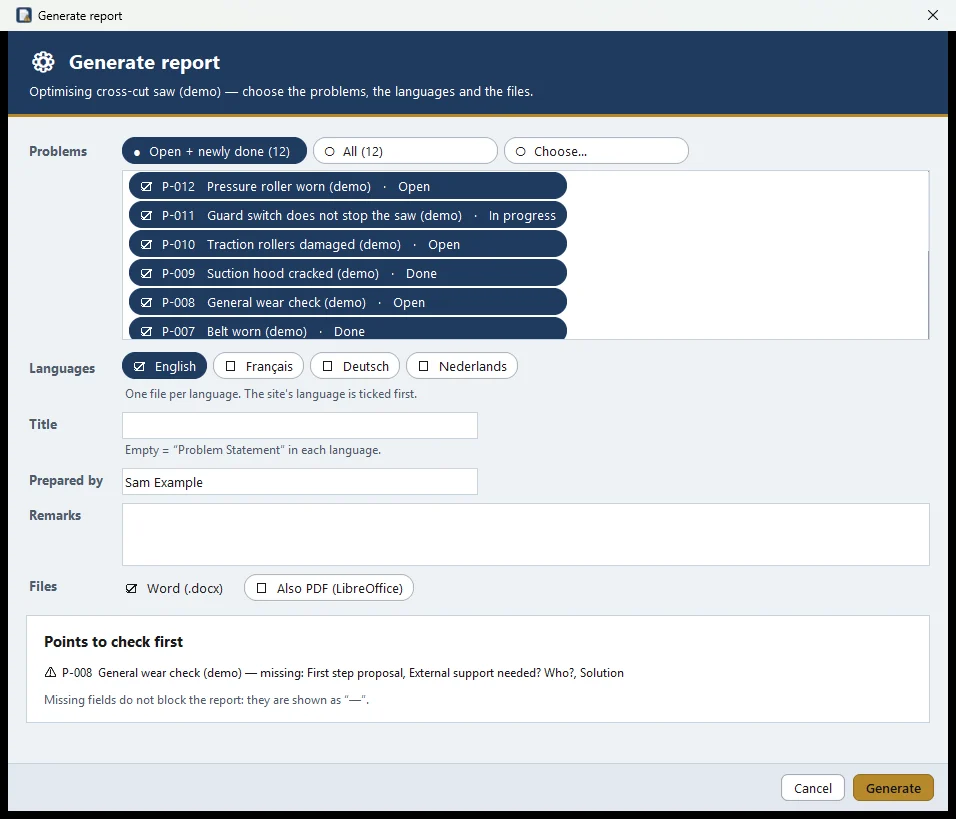Click the 'Missing fields do not block the report' note

click(207, 700)
